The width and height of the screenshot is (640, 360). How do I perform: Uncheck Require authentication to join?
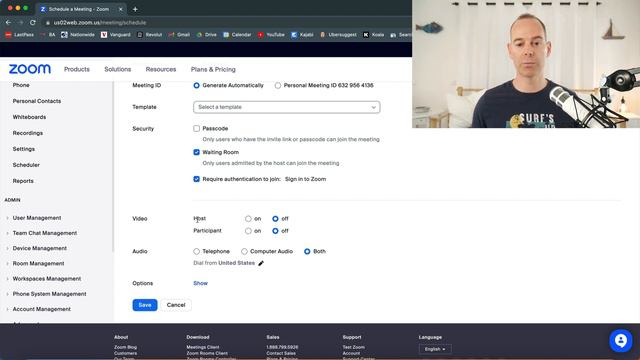click(x=196, y=179)
